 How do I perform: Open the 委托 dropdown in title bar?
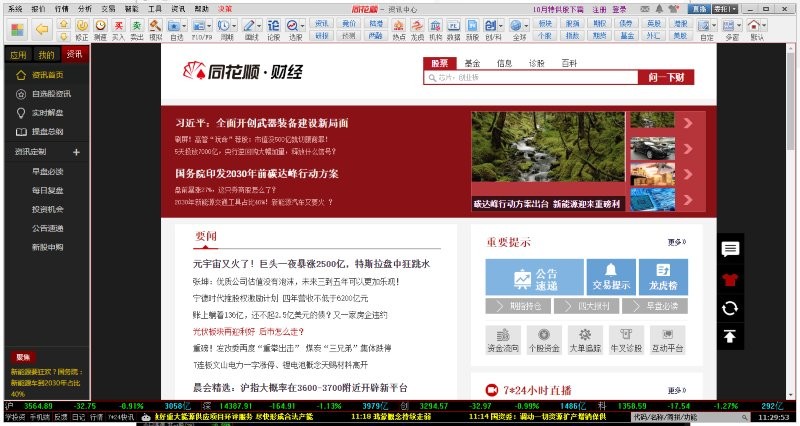725,9
